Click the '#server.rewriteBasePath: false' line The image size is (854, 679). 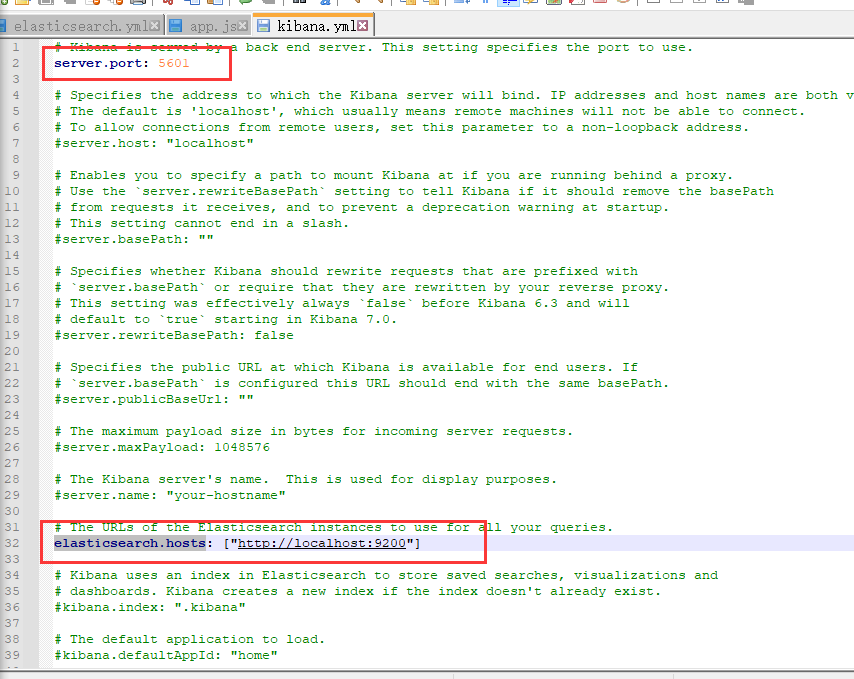[174, 335]
